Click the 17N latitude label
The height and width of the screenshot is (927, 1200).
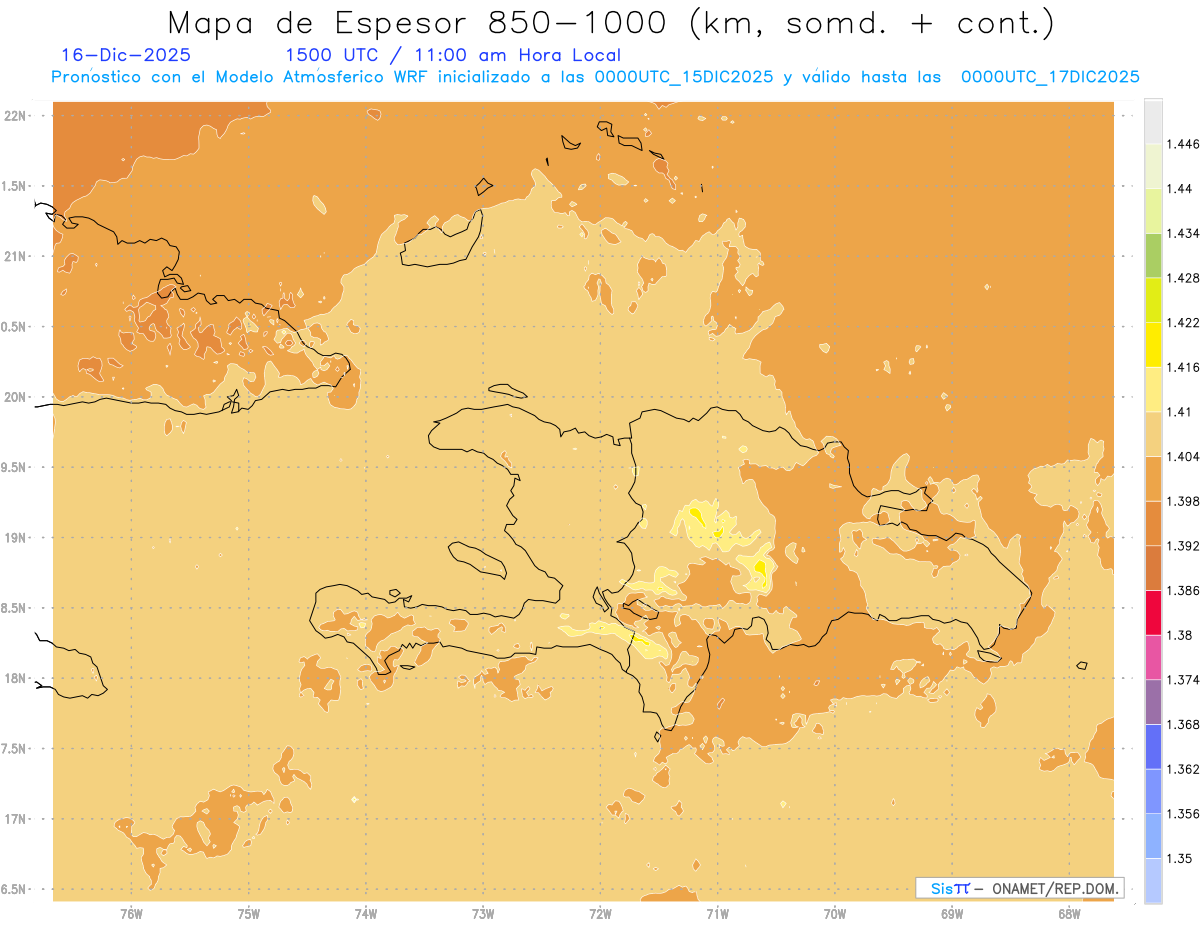click(16, 819)
